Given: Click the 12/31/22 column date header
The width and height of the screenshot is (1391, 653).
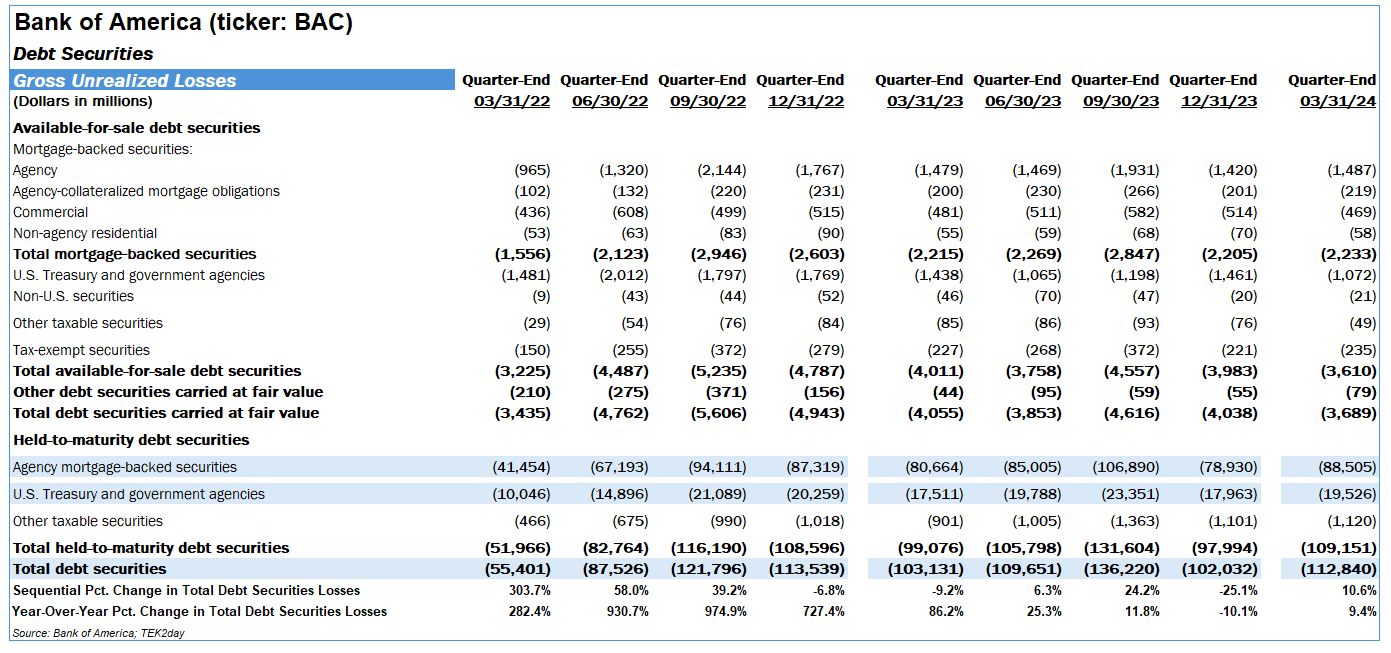Looking at the screenshot, I should click(x=806, y=101).
